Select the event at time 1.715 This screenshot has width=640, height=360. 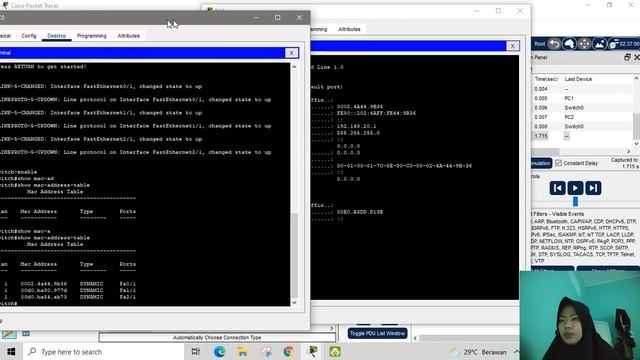click(582, 136)
